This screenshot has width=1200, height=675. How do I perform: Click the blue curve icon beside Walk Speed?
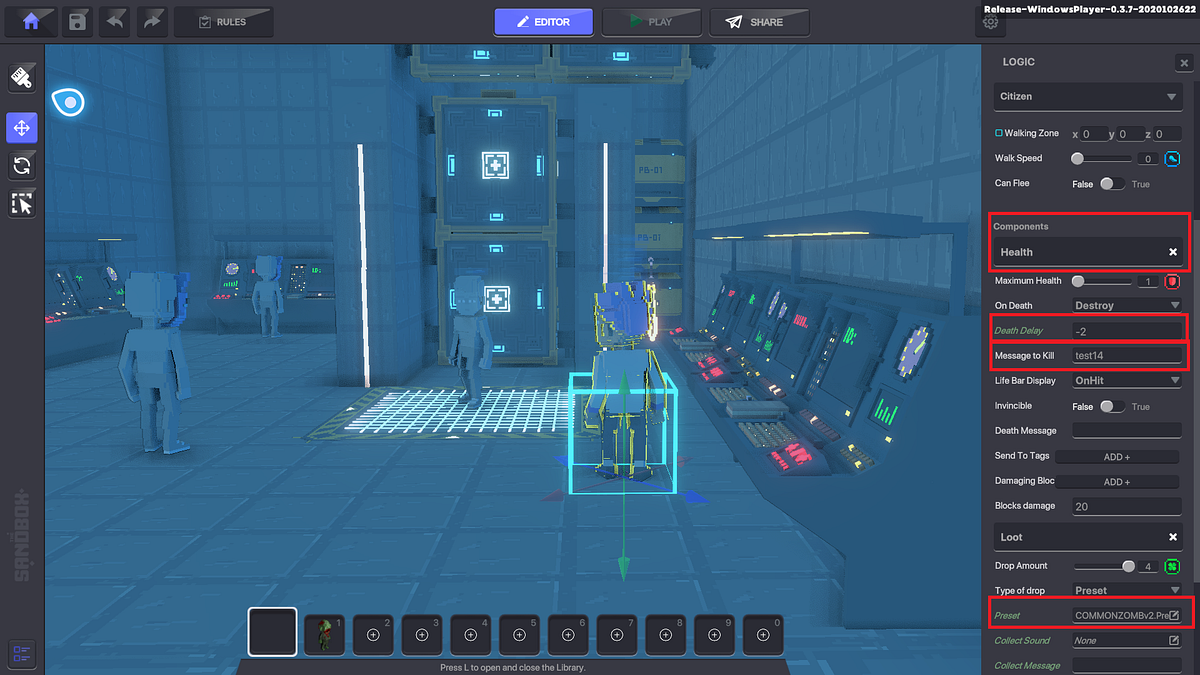[1171, 158]
